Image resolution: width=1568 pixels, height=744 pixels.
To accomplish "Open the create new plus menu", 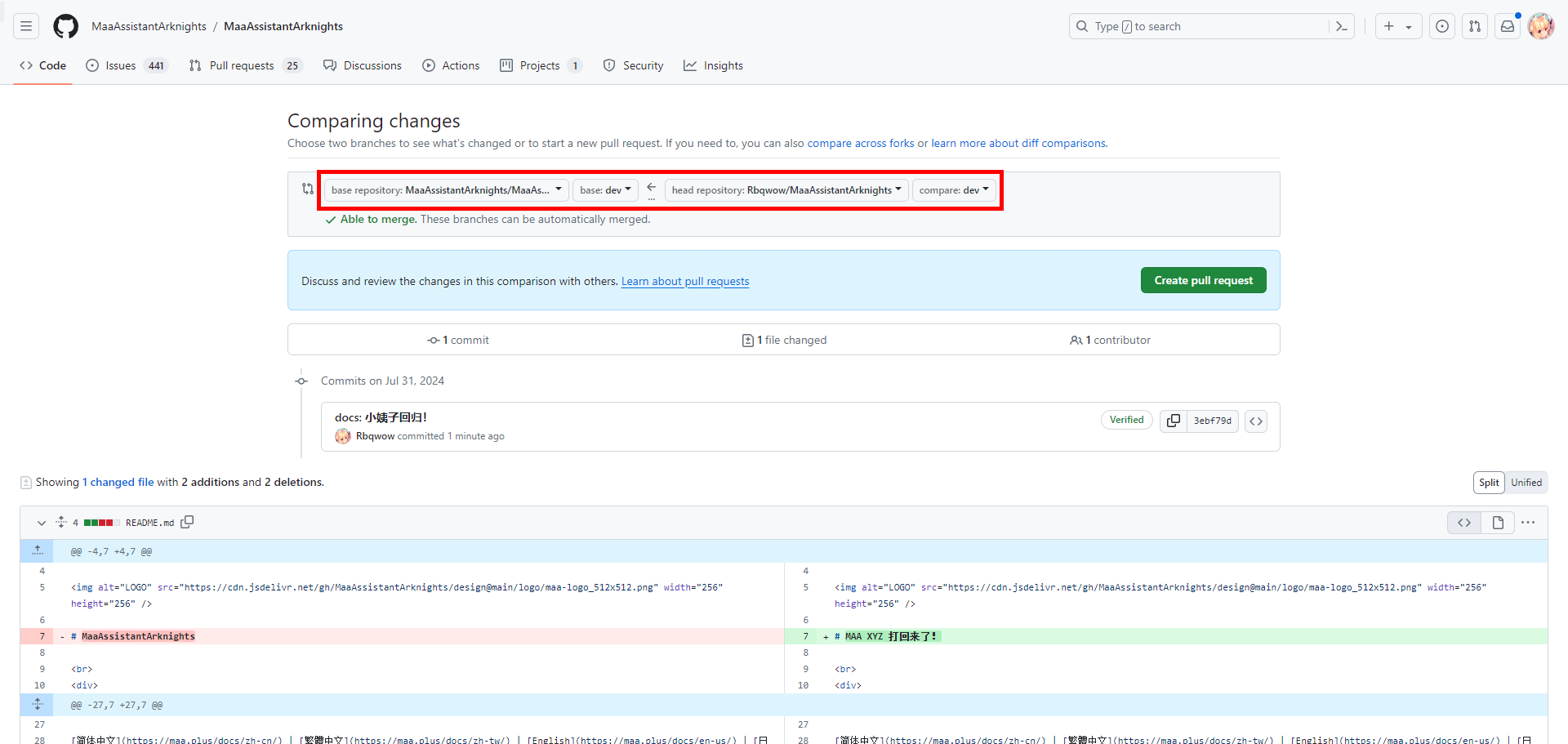I will (x=1398, y=26).
